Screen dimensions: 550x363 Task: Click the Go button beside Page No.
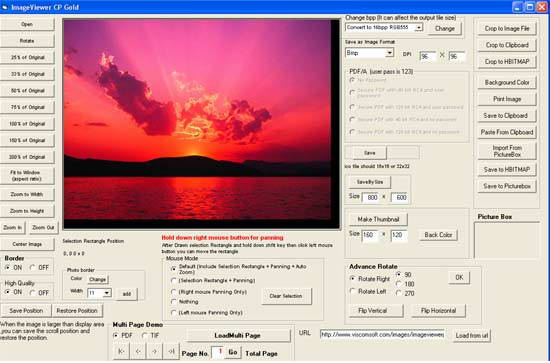pyautogui.click(x=233, y=352)
